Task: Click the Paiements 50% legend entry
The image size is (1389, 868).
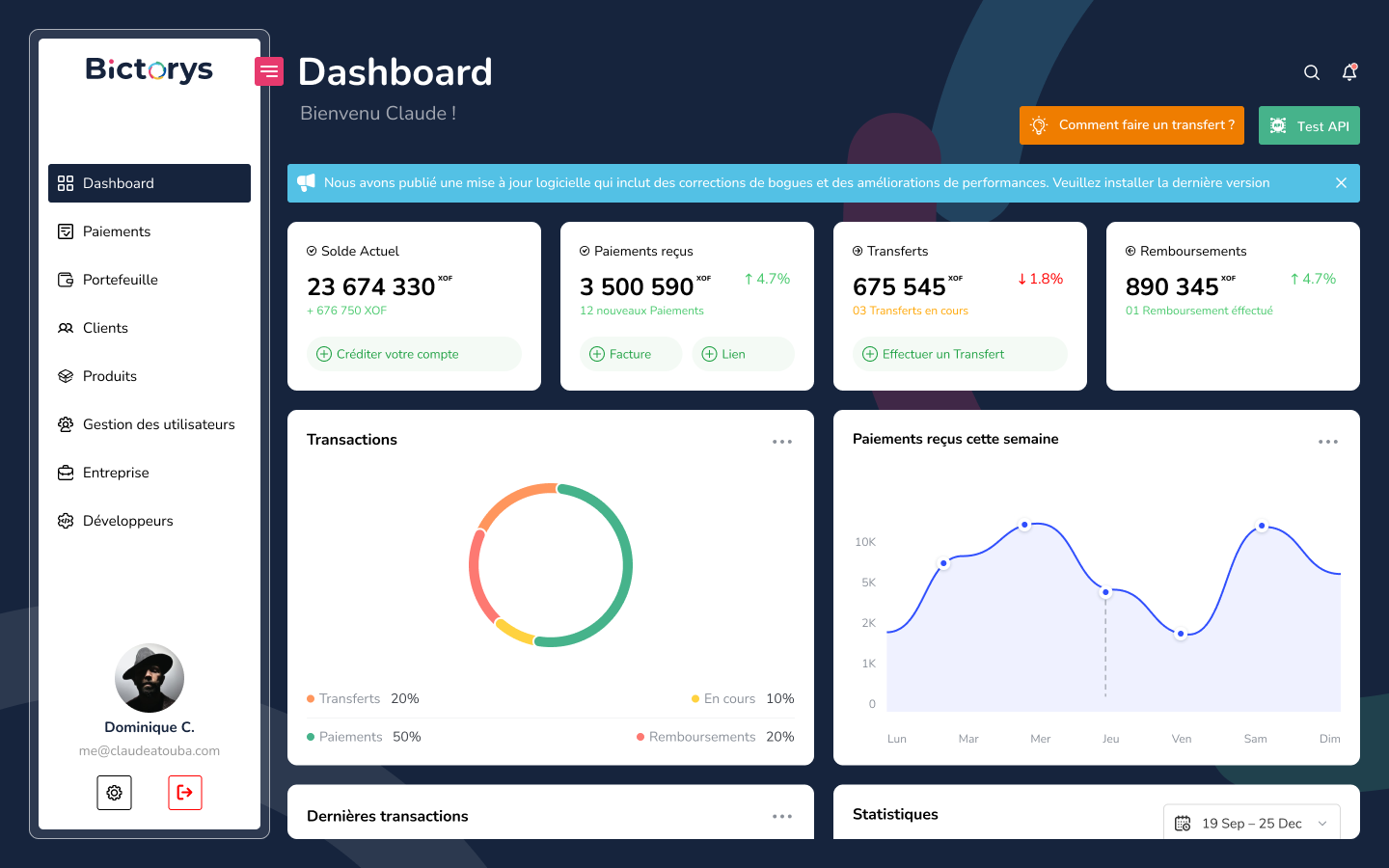Action: (x=364, y=737)
